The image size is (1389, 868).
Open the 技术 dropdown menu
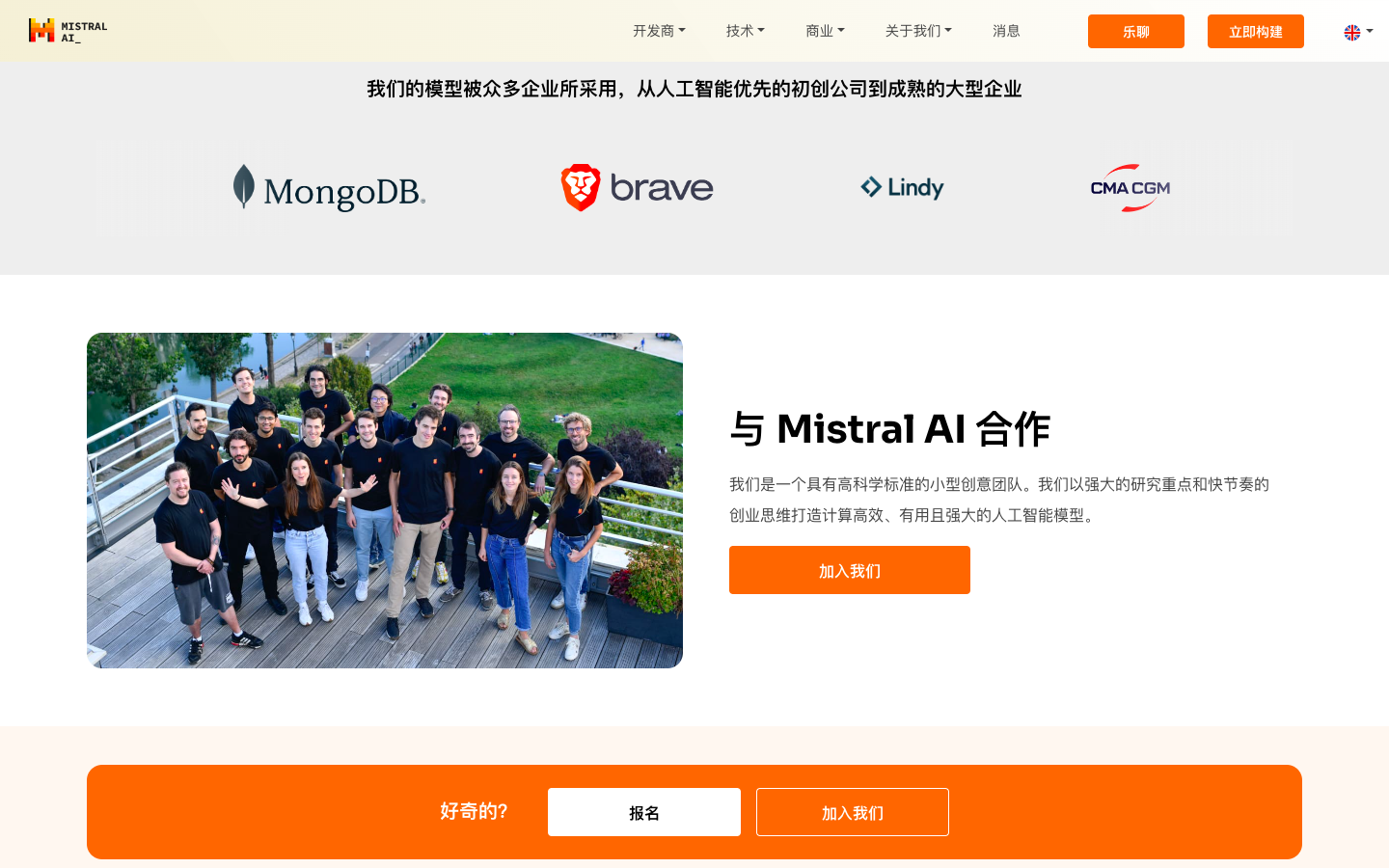[745, 31]
